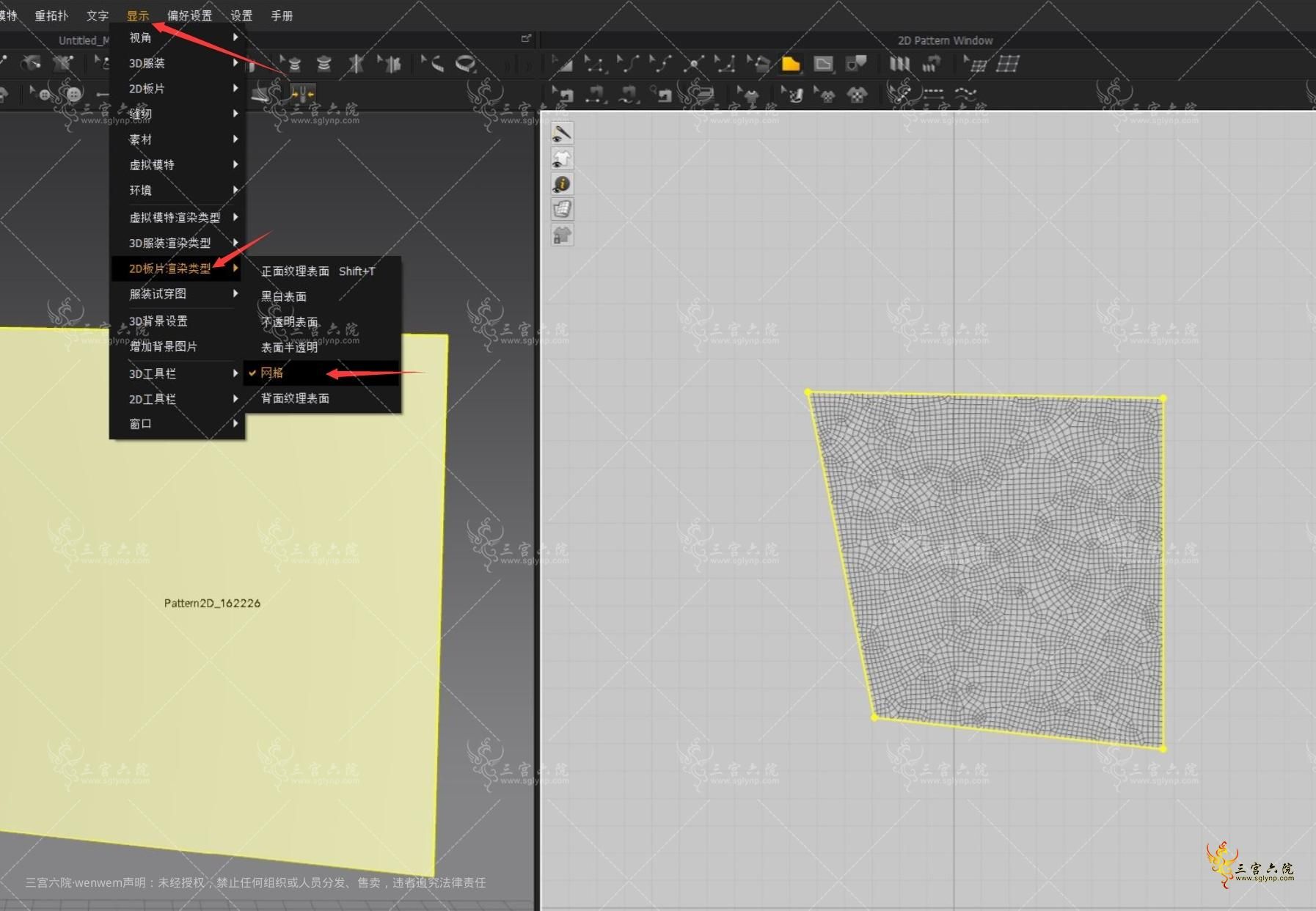Choose 不透明表面 render type
The width and height of the screenshot is (1316, 911).
[323, 321]
